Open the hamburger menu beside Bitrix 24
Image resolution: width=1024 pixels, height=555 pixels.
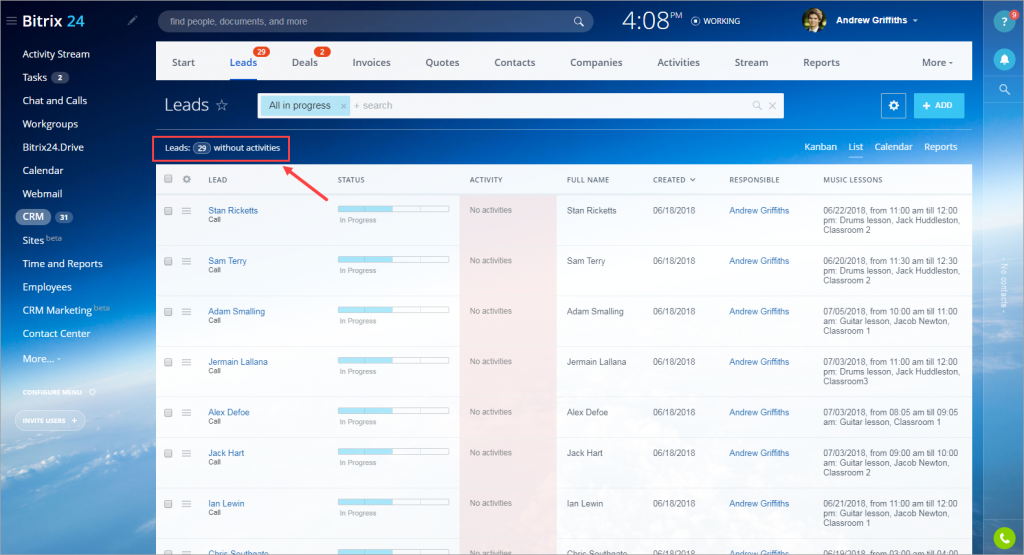[11, 21]
